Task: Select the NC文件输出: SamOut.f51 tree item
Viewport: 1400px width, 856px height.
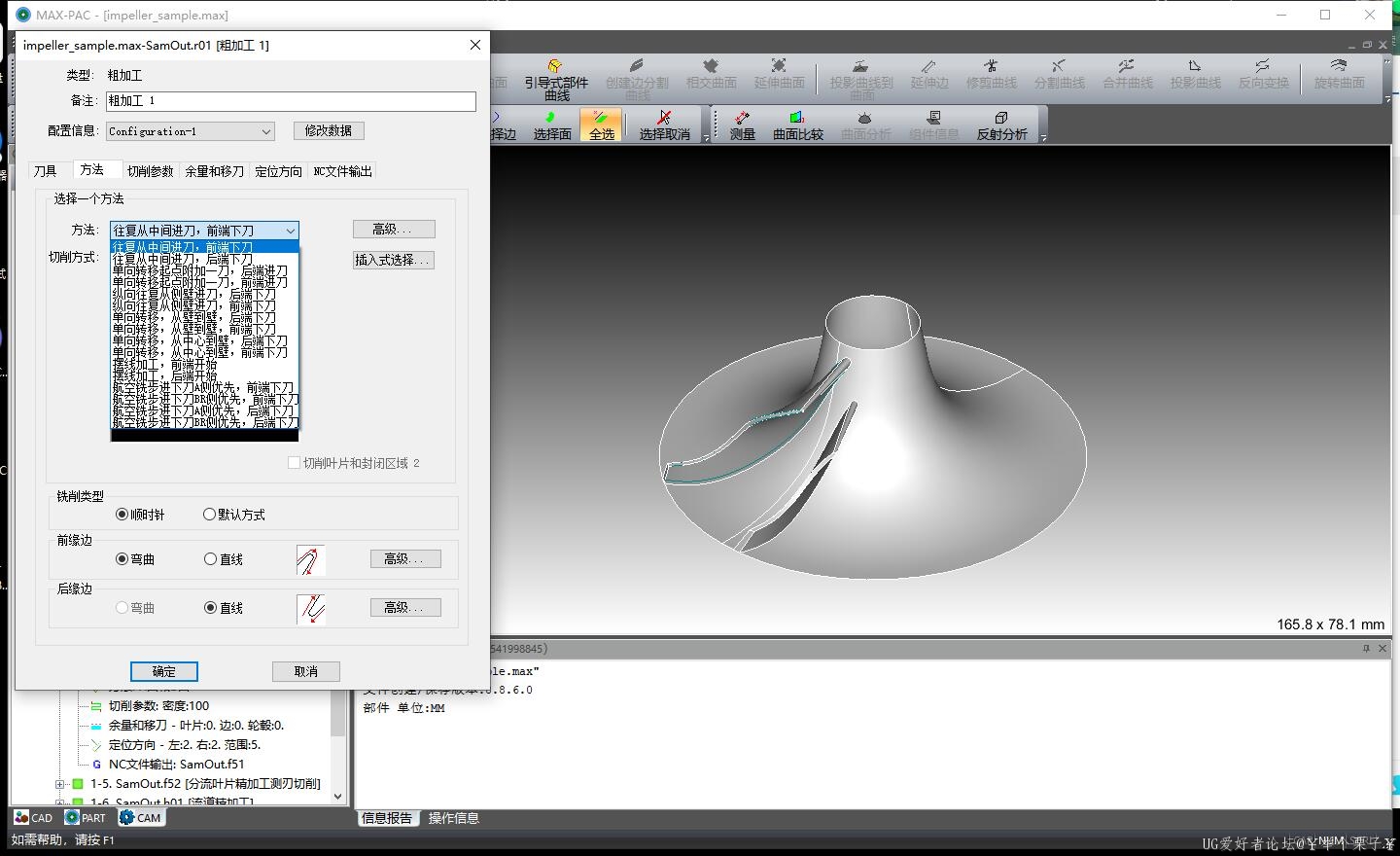Action: (176, 765)
